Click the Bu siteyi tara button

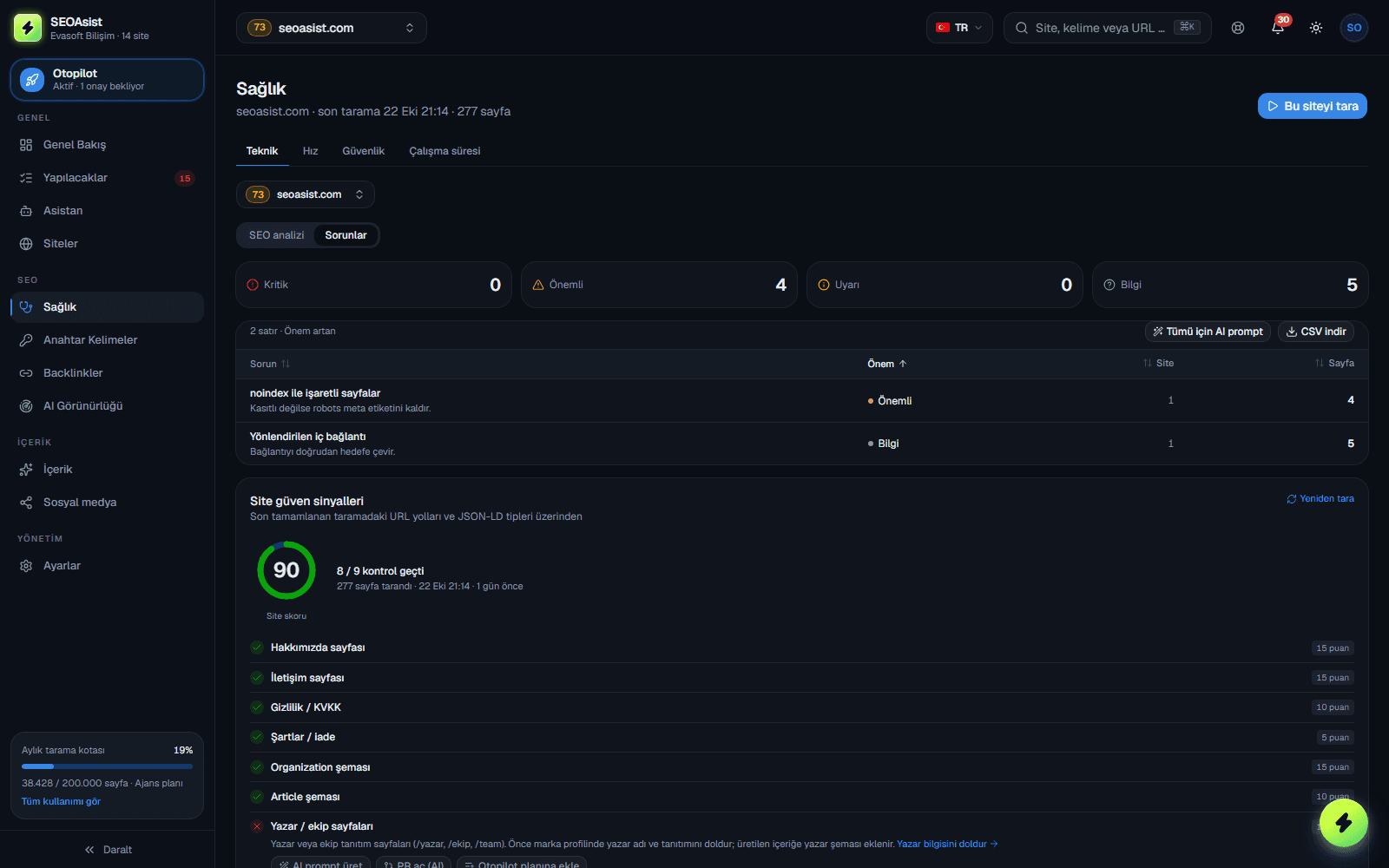click(1313, 106)
